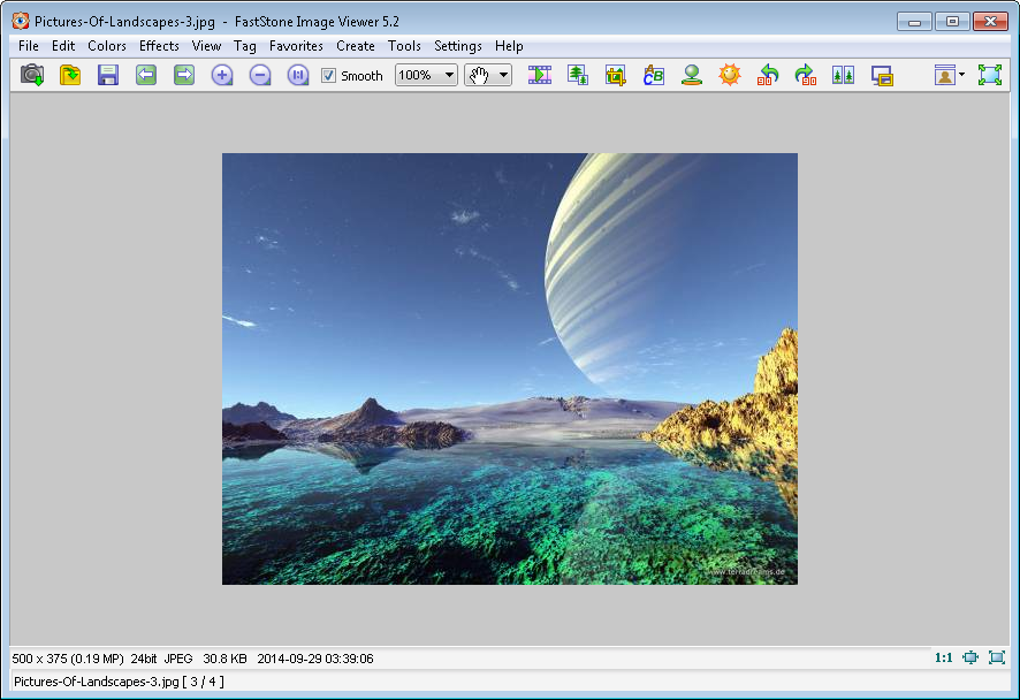Open the Tools menu

(x=404, y=46)
